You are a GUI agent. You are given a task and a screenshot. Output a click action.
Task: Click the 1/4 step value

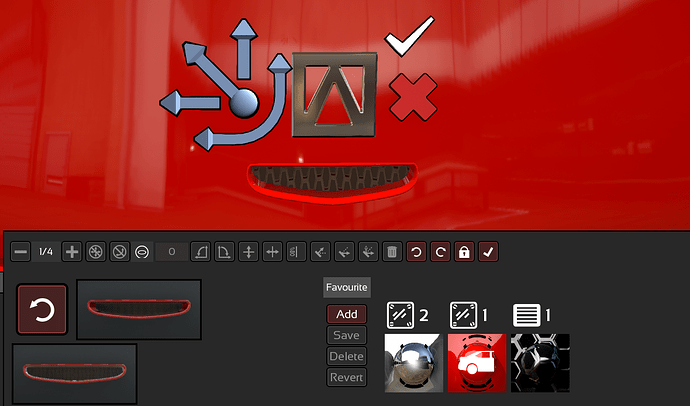click(x=46, y=252)
